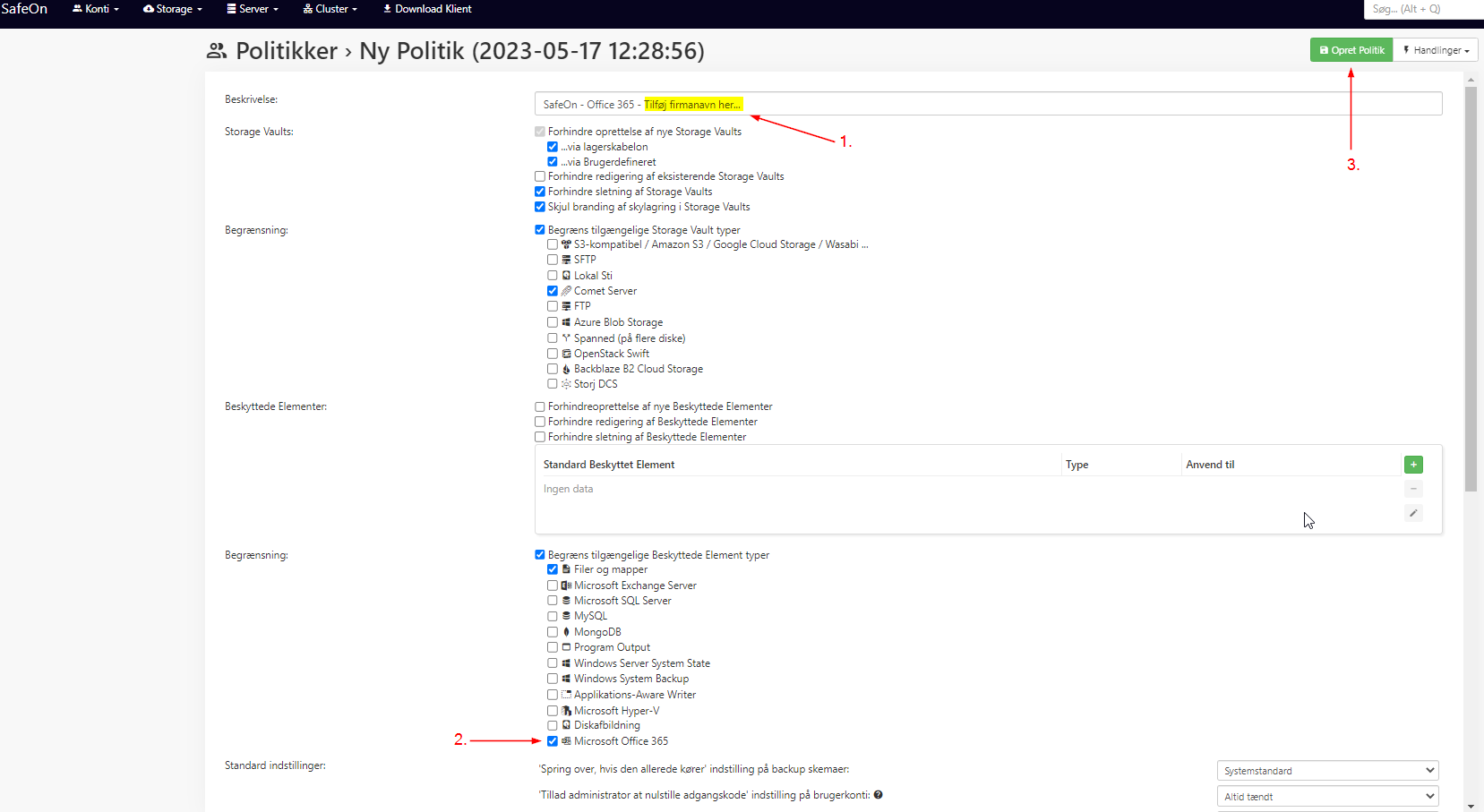Open the 'Altid tændt' dropdown
Viewport: 1484px width, 812px height.
point(1327,797)
